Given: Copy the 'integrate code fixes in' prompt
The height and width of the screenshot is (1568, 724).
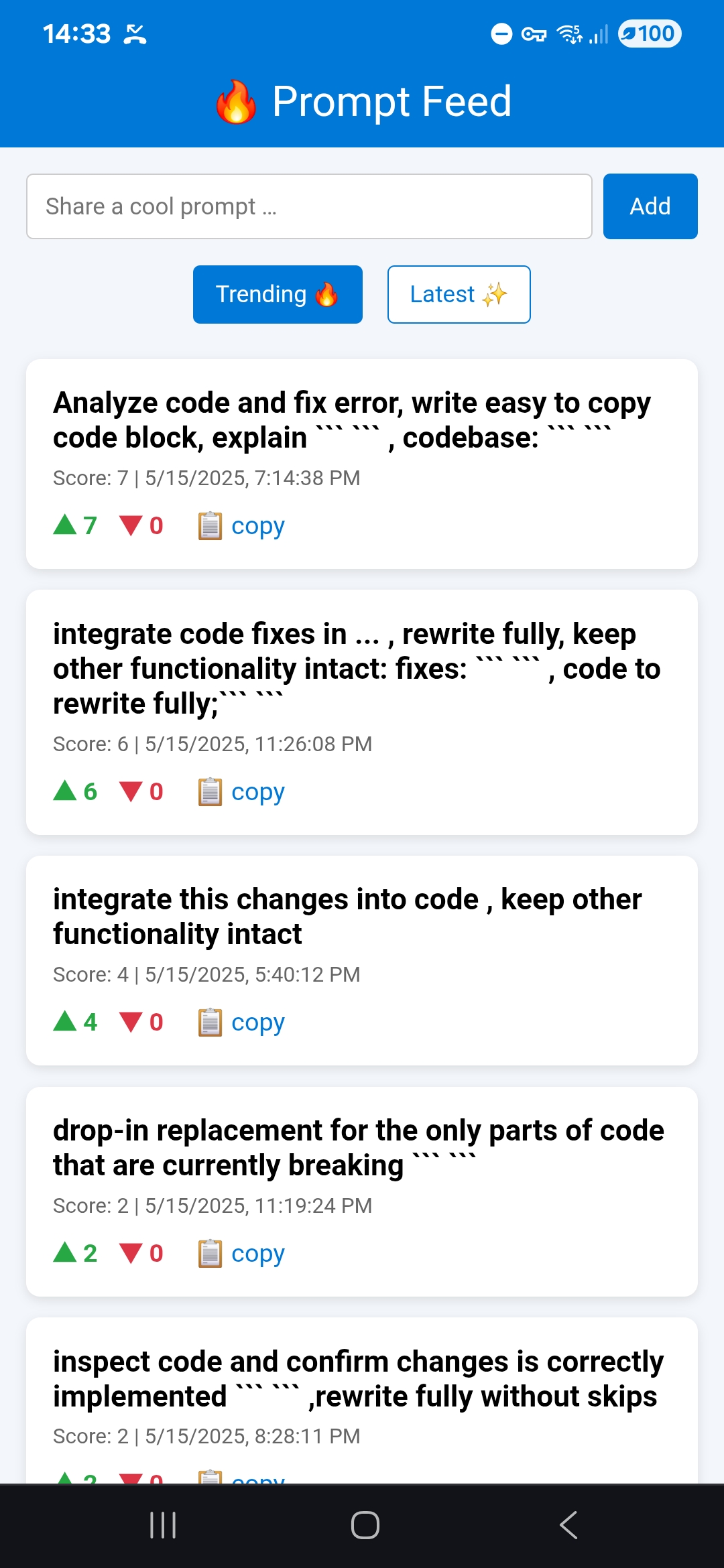Looking at the screenshot, I should tap(241, 791).
